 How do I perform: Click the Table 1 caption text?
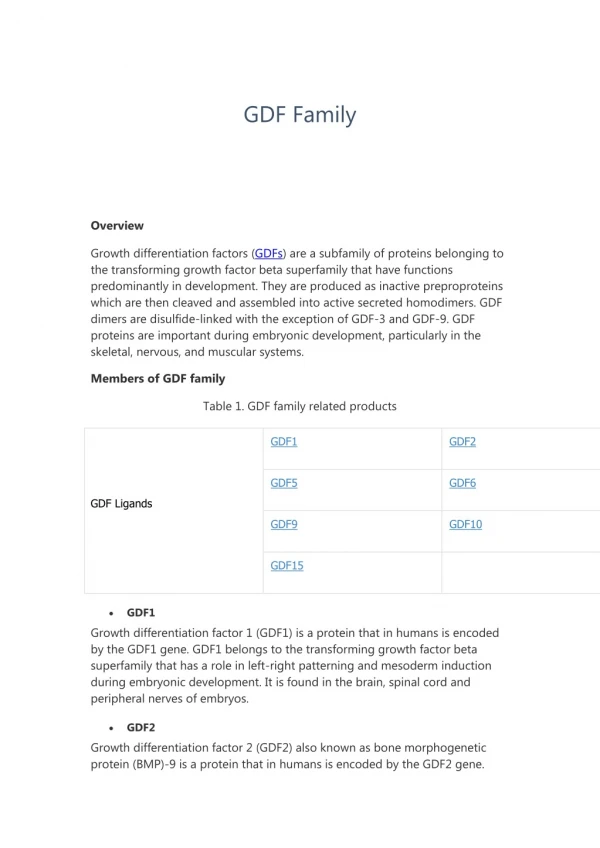(299, 406)
